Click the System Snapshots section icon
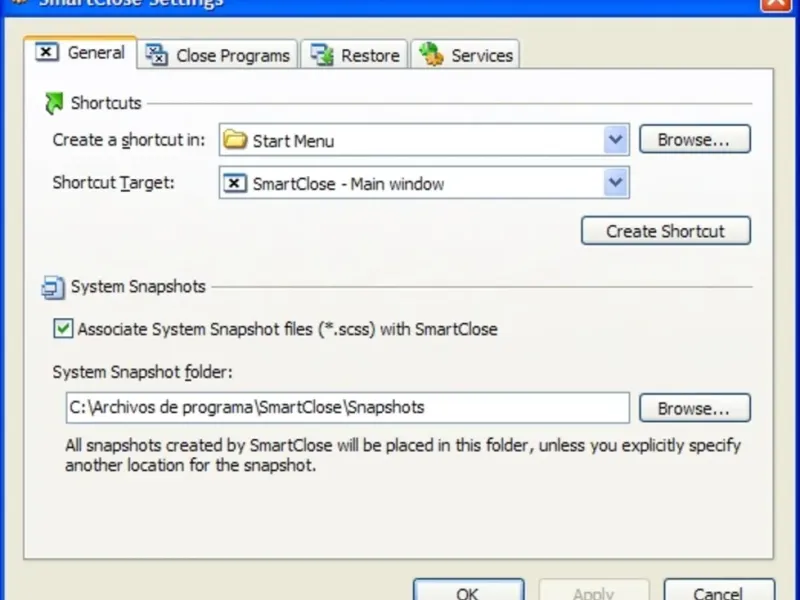 [53, 287]
